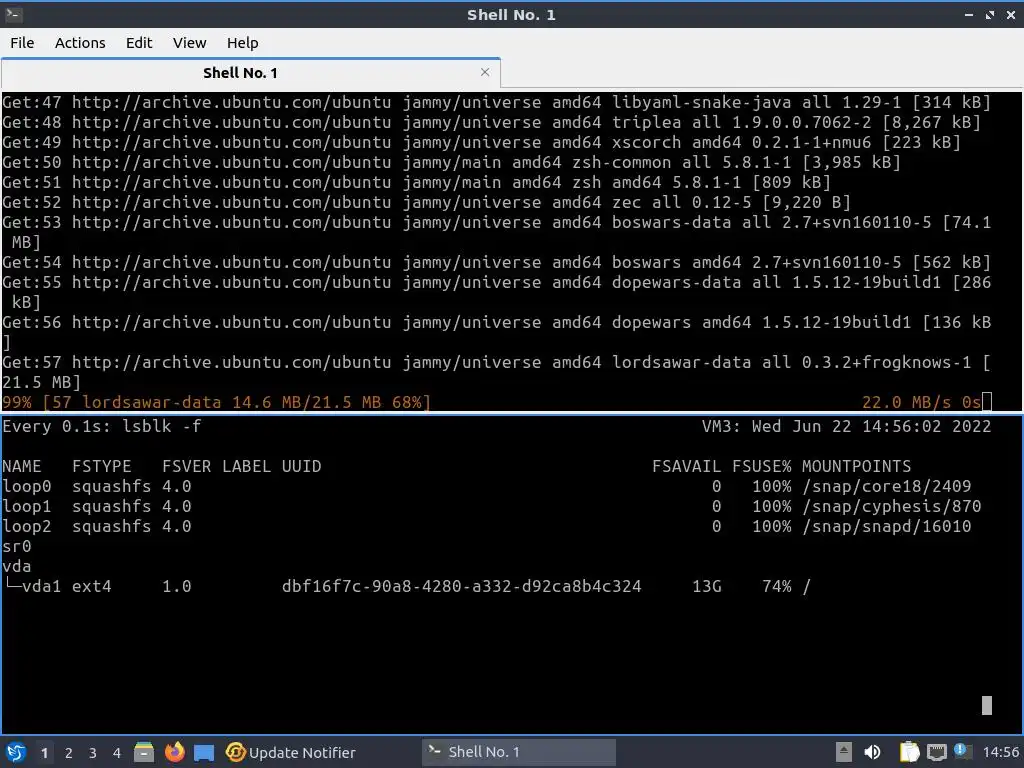Open the File menu

[22, 42]
